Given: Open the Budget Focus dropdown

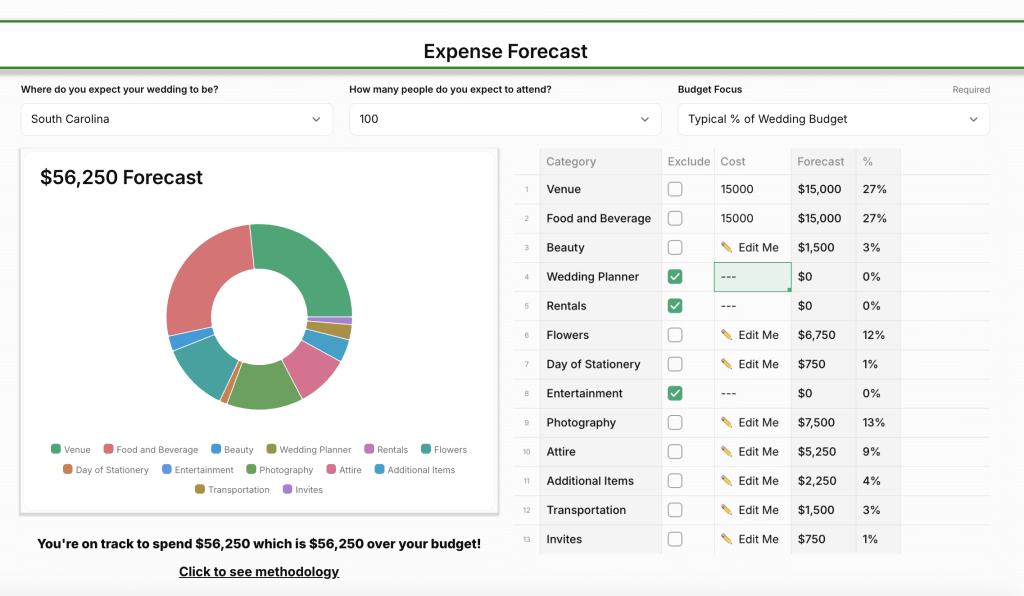Looking at the screenshot, I should coord(833,119).
